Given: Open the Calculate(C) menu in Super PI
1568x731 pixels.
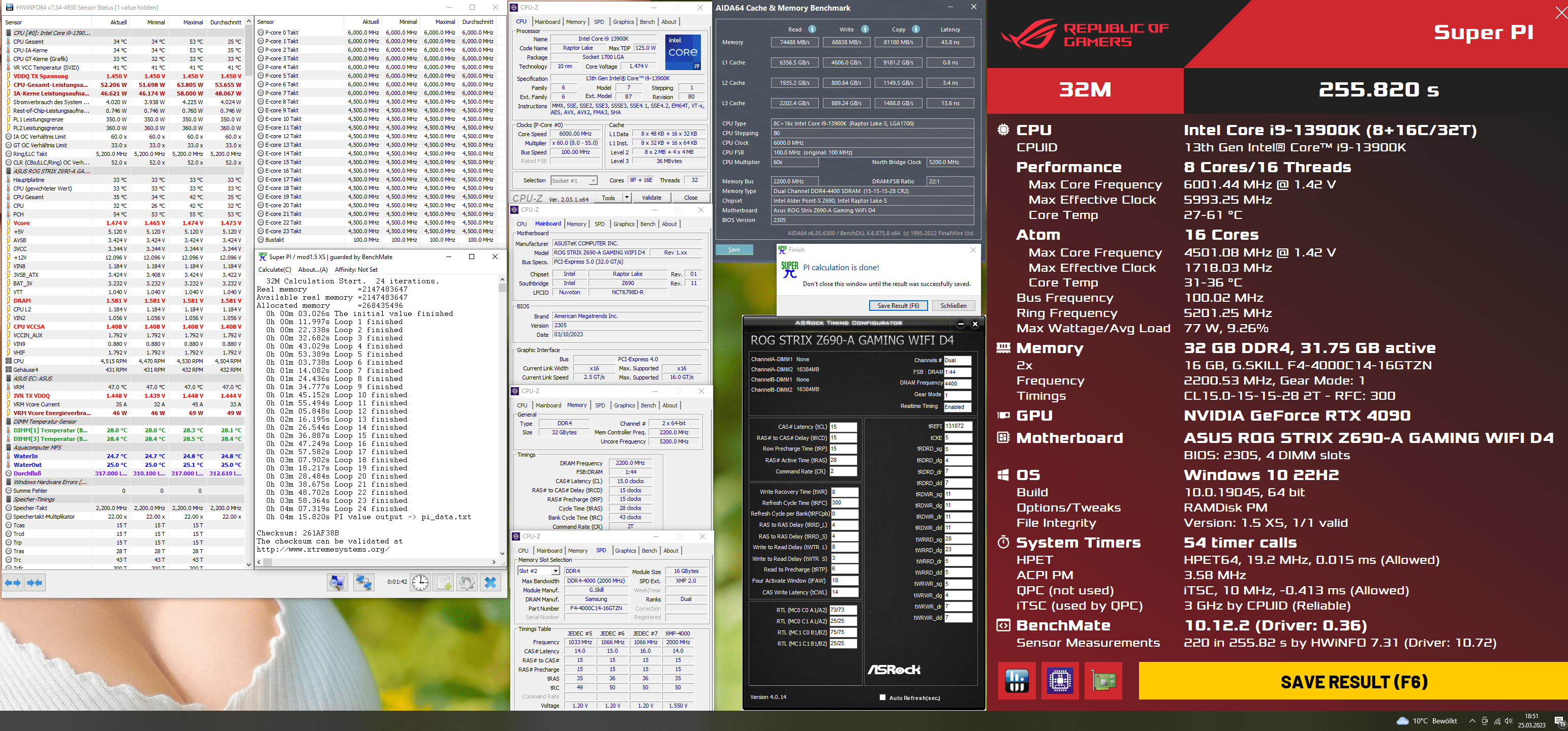Looking at the screenshot, I should (274, 269).
